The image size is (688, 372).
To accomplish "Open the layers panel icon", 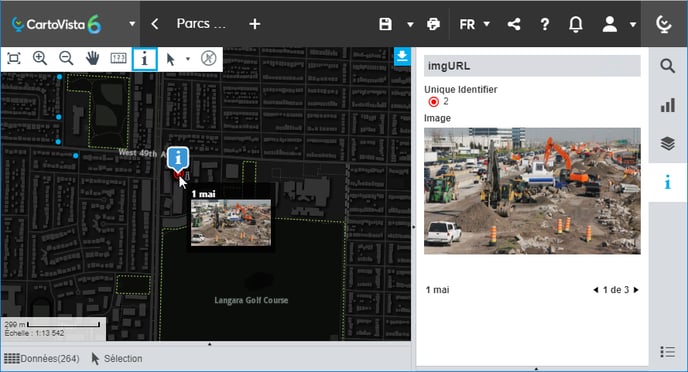I will 667,143.
